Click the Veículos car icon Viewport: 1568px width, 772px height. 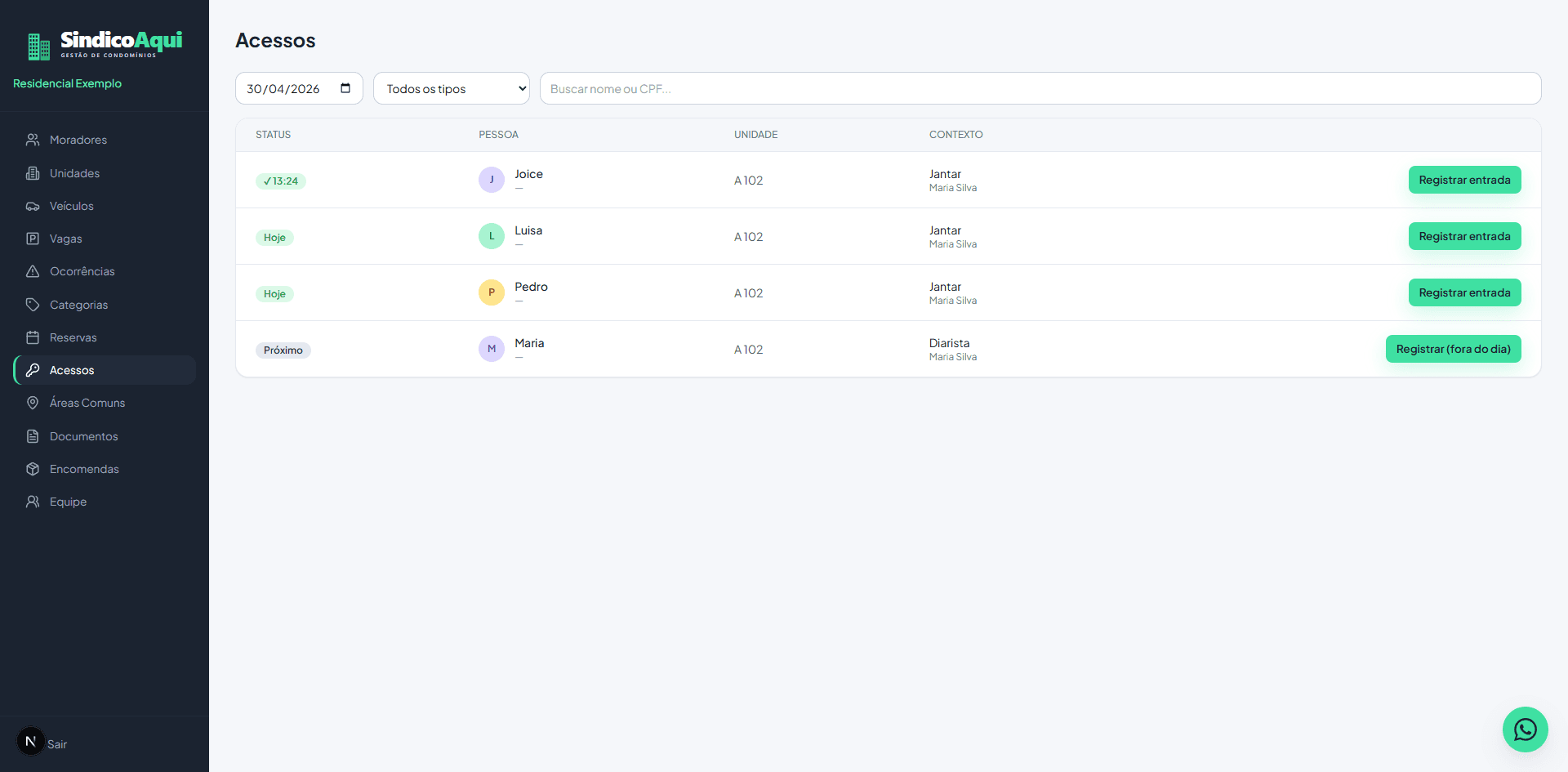tap(33, 206)
